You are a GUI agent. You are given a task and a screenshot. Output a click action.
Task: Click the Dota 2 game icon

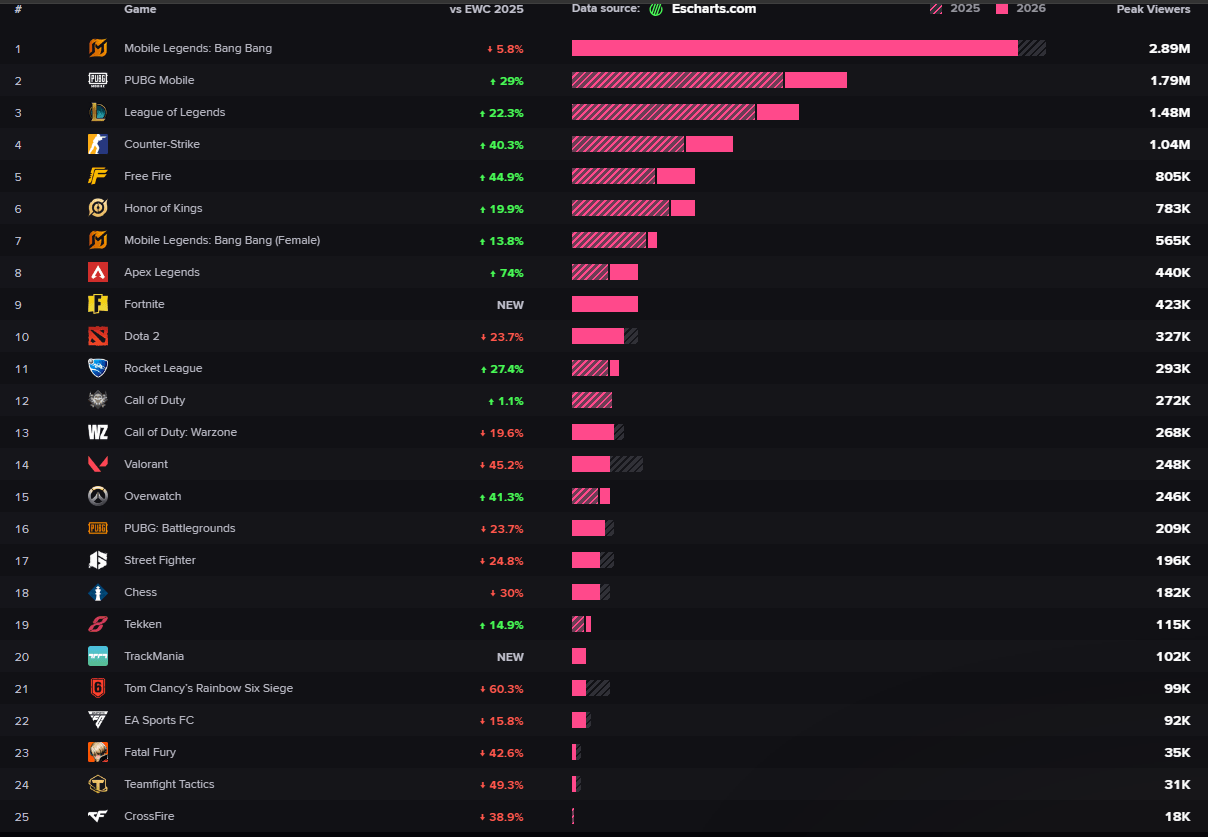click(98, 336)
